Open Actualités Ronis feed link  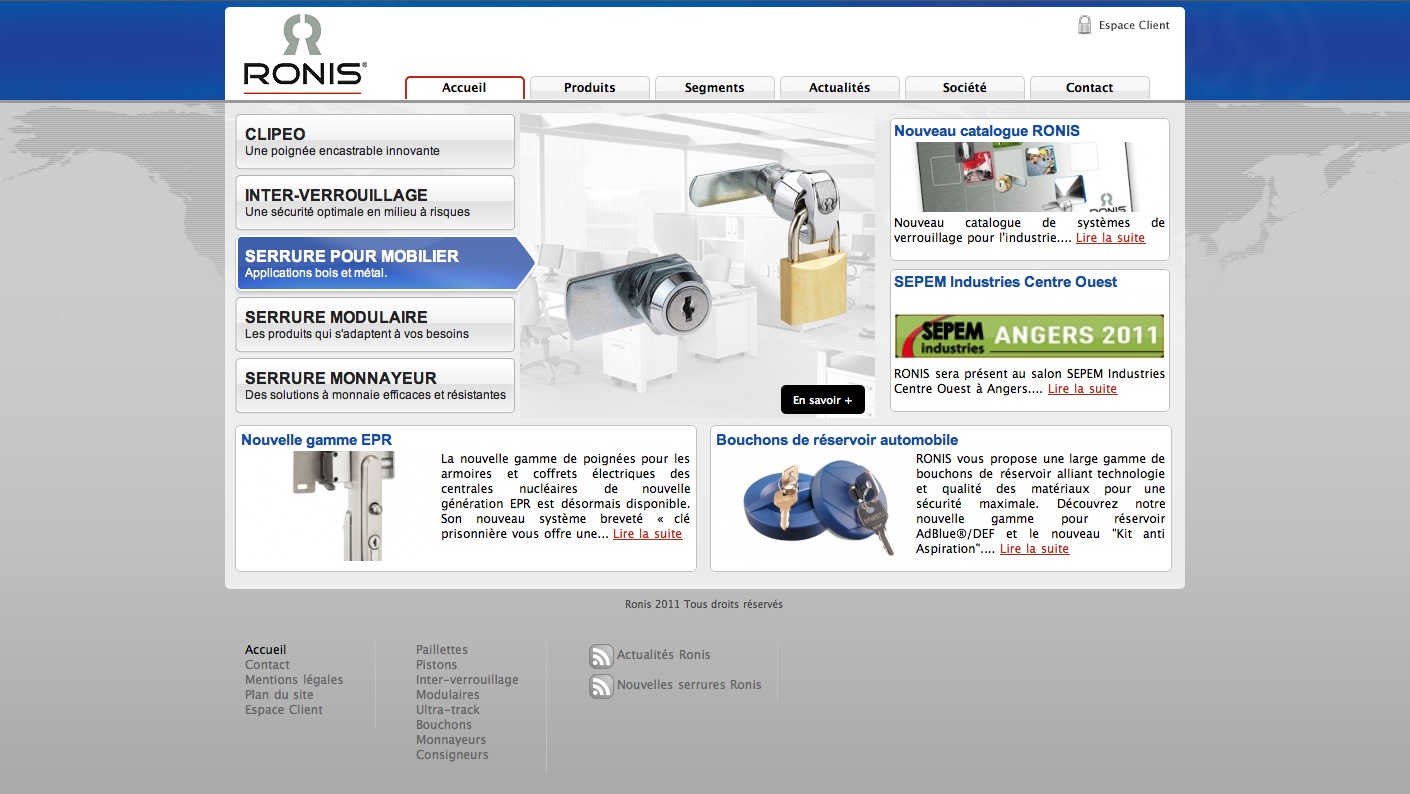point(664,655)
